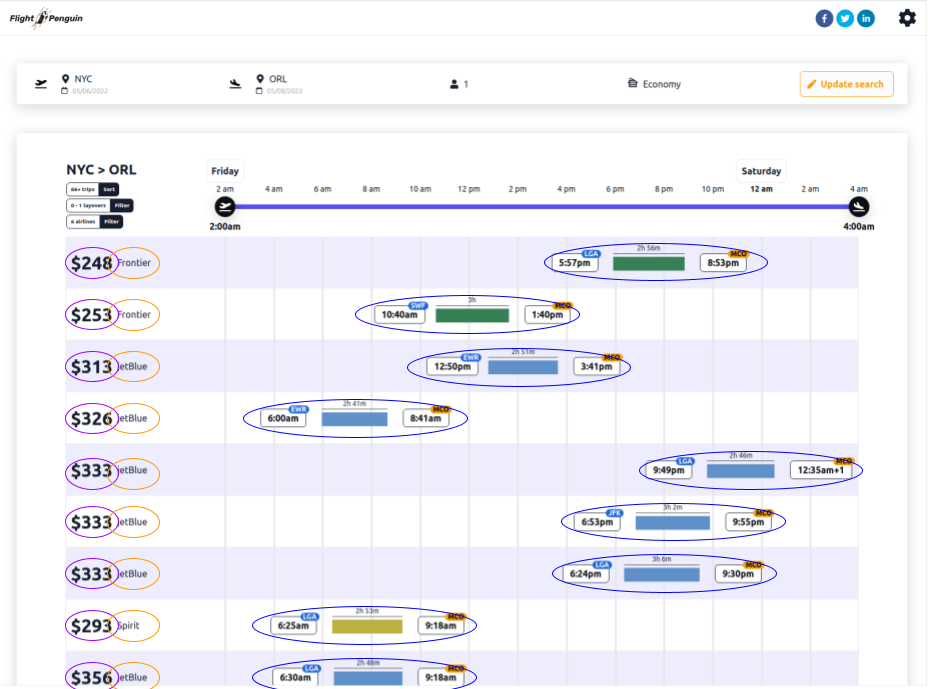Screen dimensions: 928x689
Task: Click the blue 2h 41m flight bar
Action: pyautogui.click(x=355, y=419)
